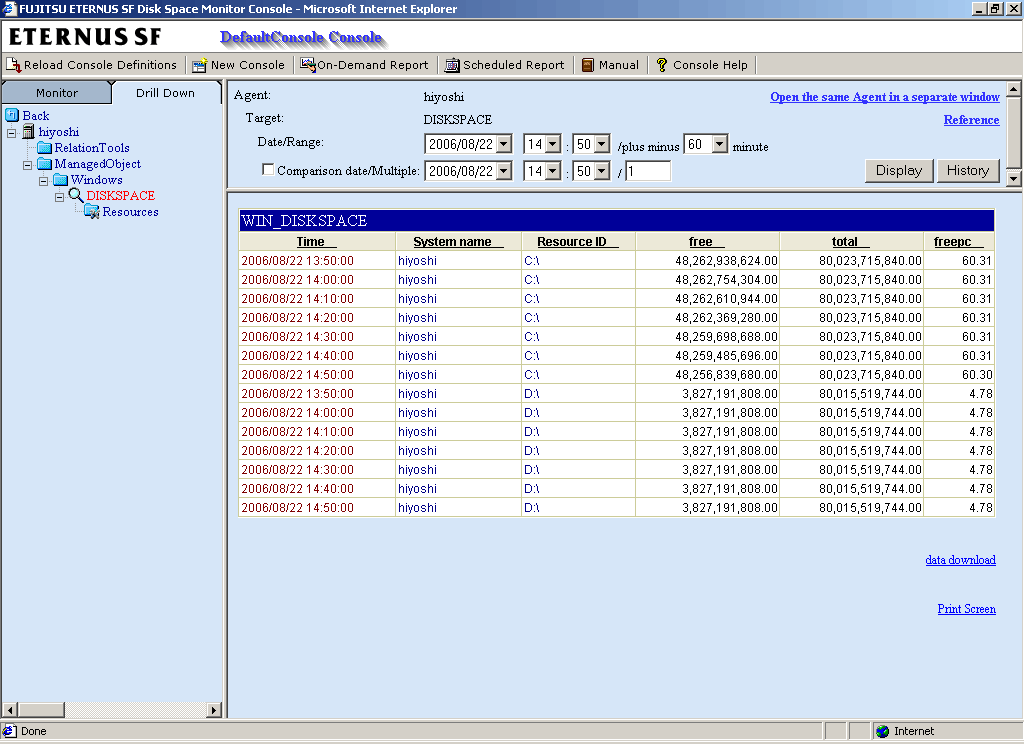Select the RelationTools tree item
Screen dimensions: 1024x744
click(92, 148)
